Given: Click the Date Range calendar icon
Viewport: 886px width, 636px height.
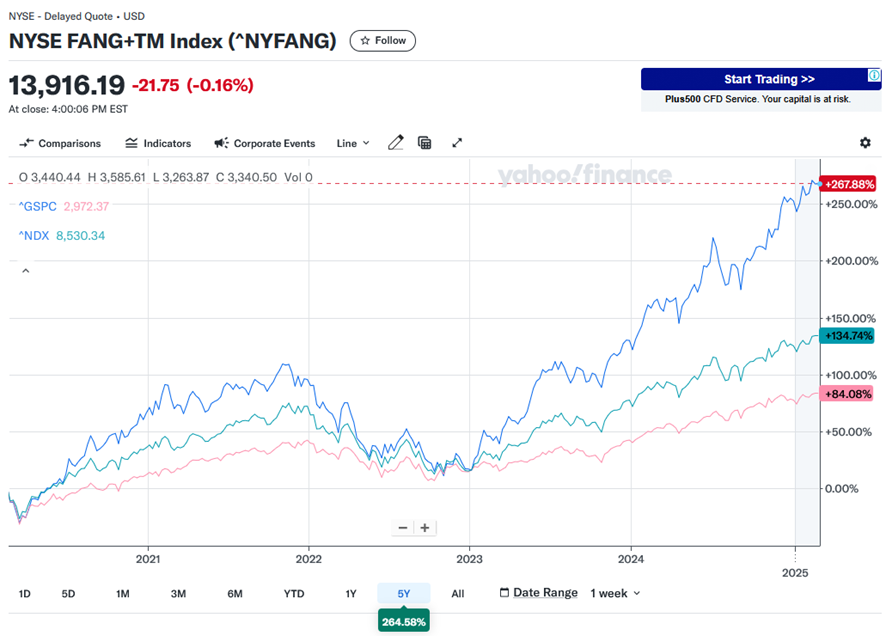Looking at the screenshot, I should point(504,593).
